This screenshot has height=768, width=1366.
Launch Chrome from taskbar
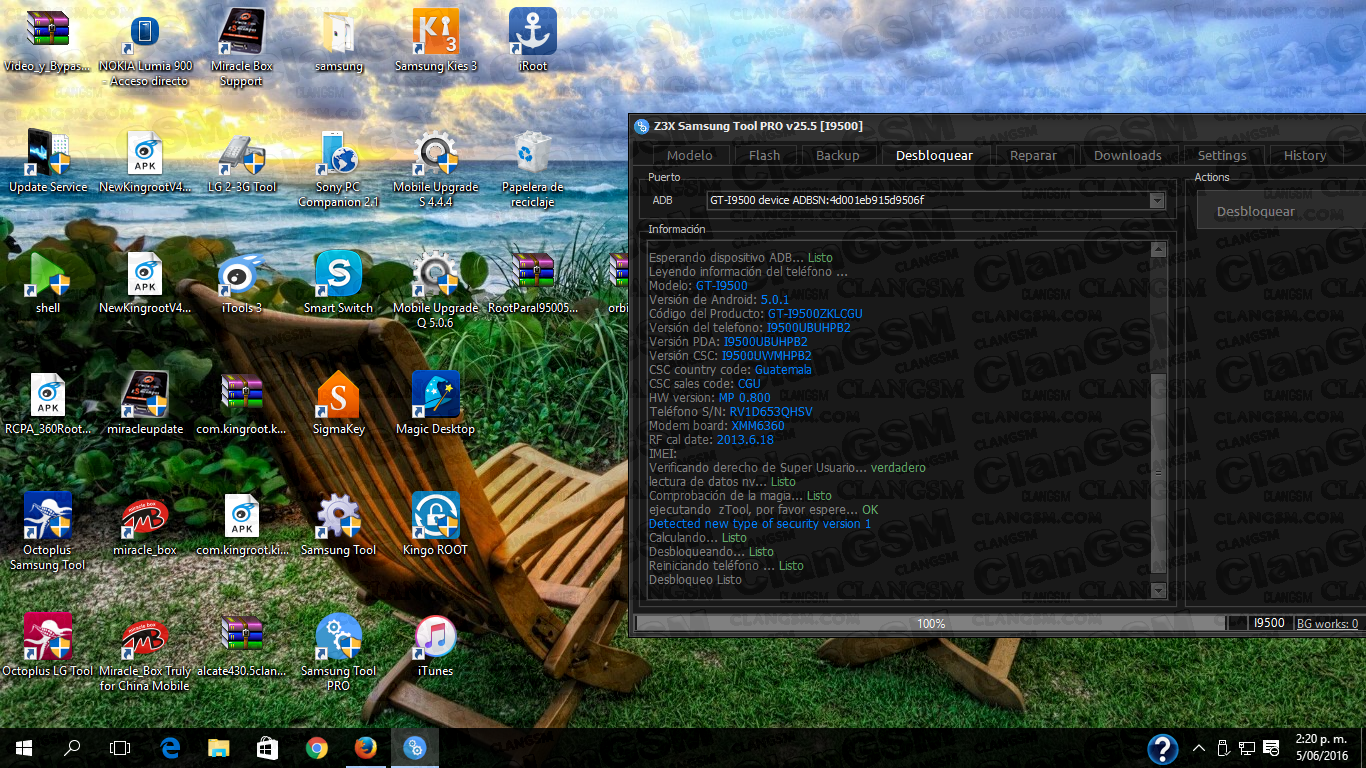click(316, 747)
